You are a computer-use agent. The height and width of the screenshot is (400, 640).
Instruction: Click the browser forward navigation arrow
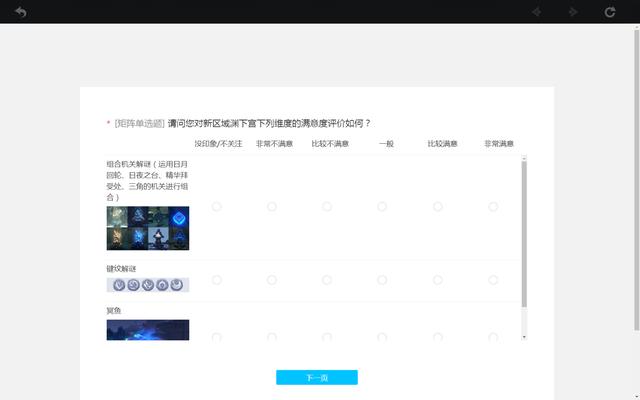pos(573,12)
